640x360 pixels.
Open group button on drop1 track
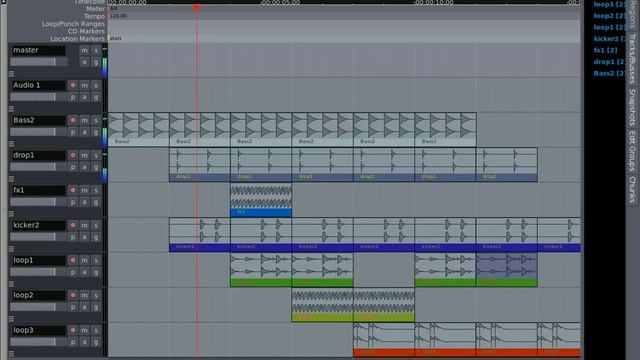click(96, 167)
